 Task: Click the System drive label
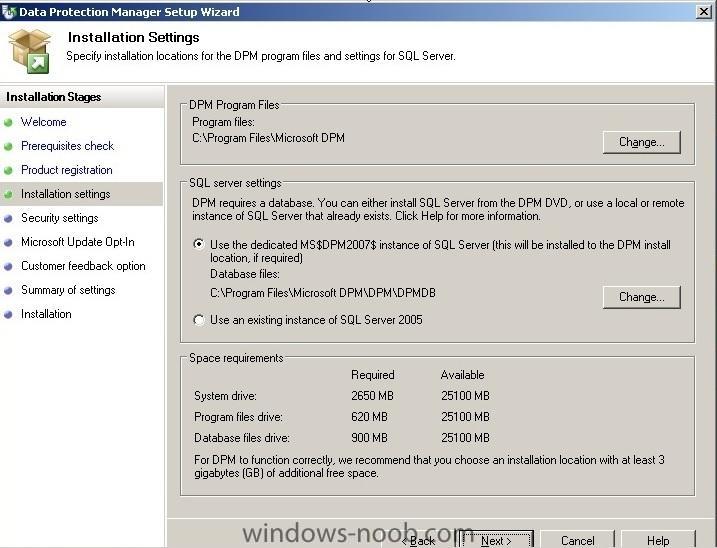click(225, 396)
